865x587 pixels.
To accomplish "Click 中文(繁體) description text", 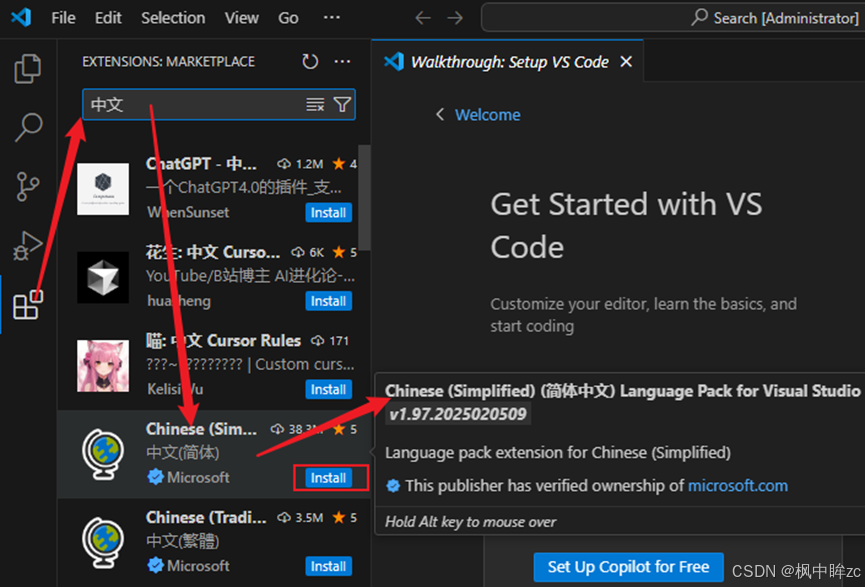I will click(183, 541).
